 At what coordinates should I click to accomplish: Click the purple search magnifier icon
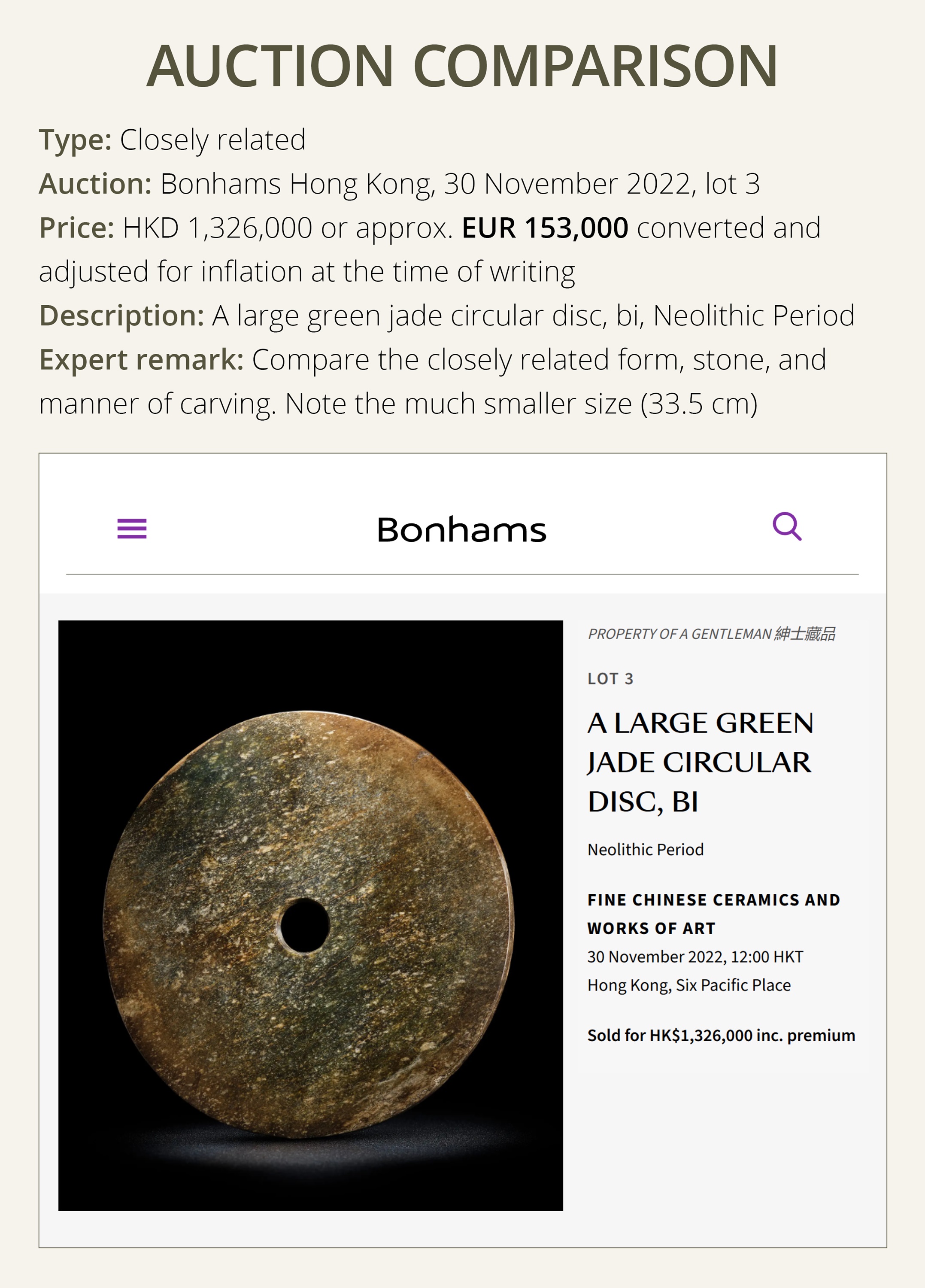click(787, 526)
